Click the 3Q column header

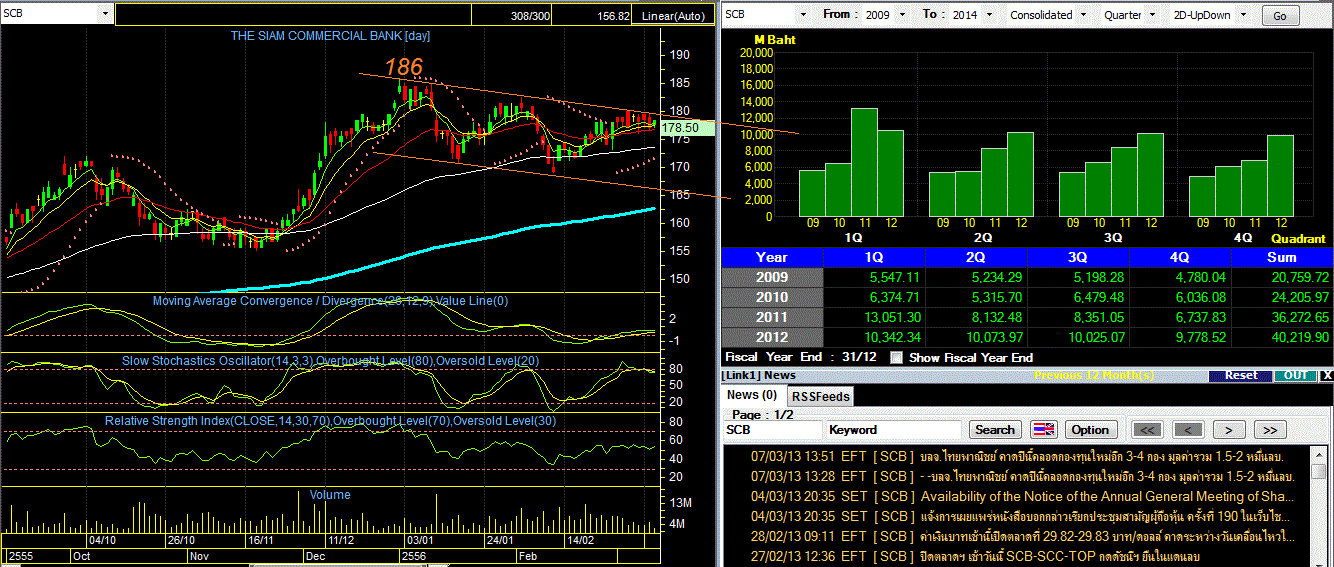[x=1079, y=257]
